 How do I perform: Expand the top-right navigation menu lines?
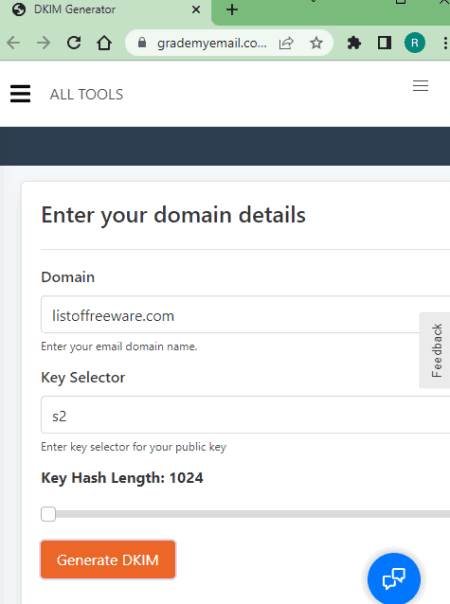click(420, 86)
